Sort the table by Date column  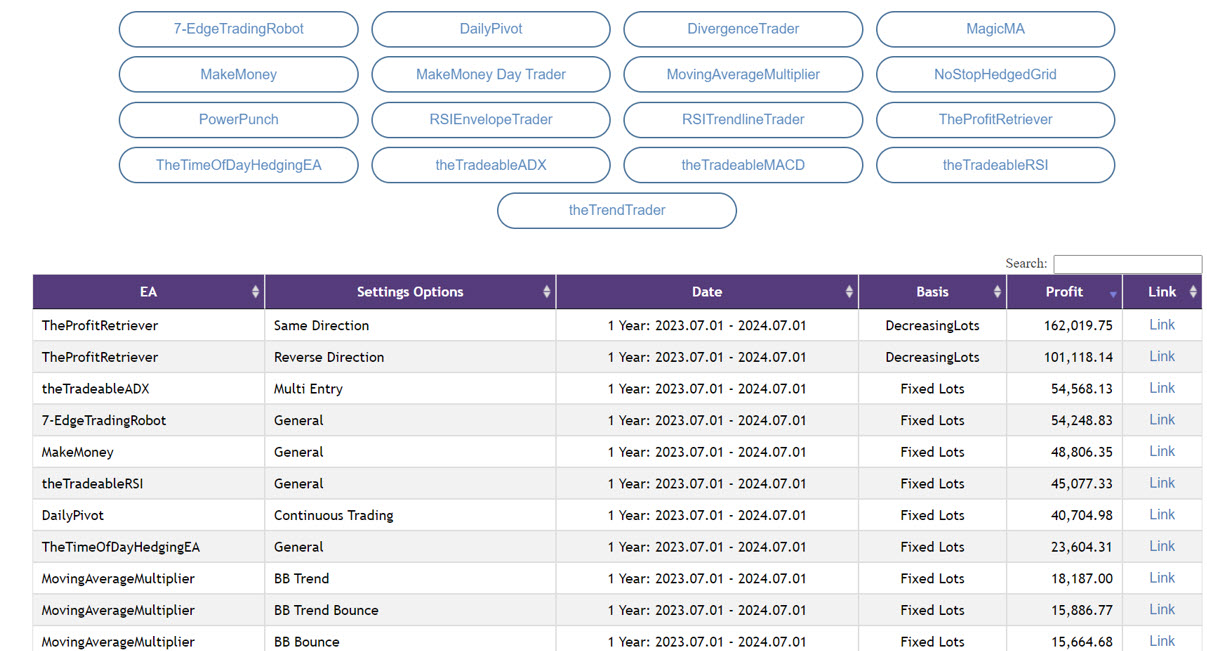point(707,292)
